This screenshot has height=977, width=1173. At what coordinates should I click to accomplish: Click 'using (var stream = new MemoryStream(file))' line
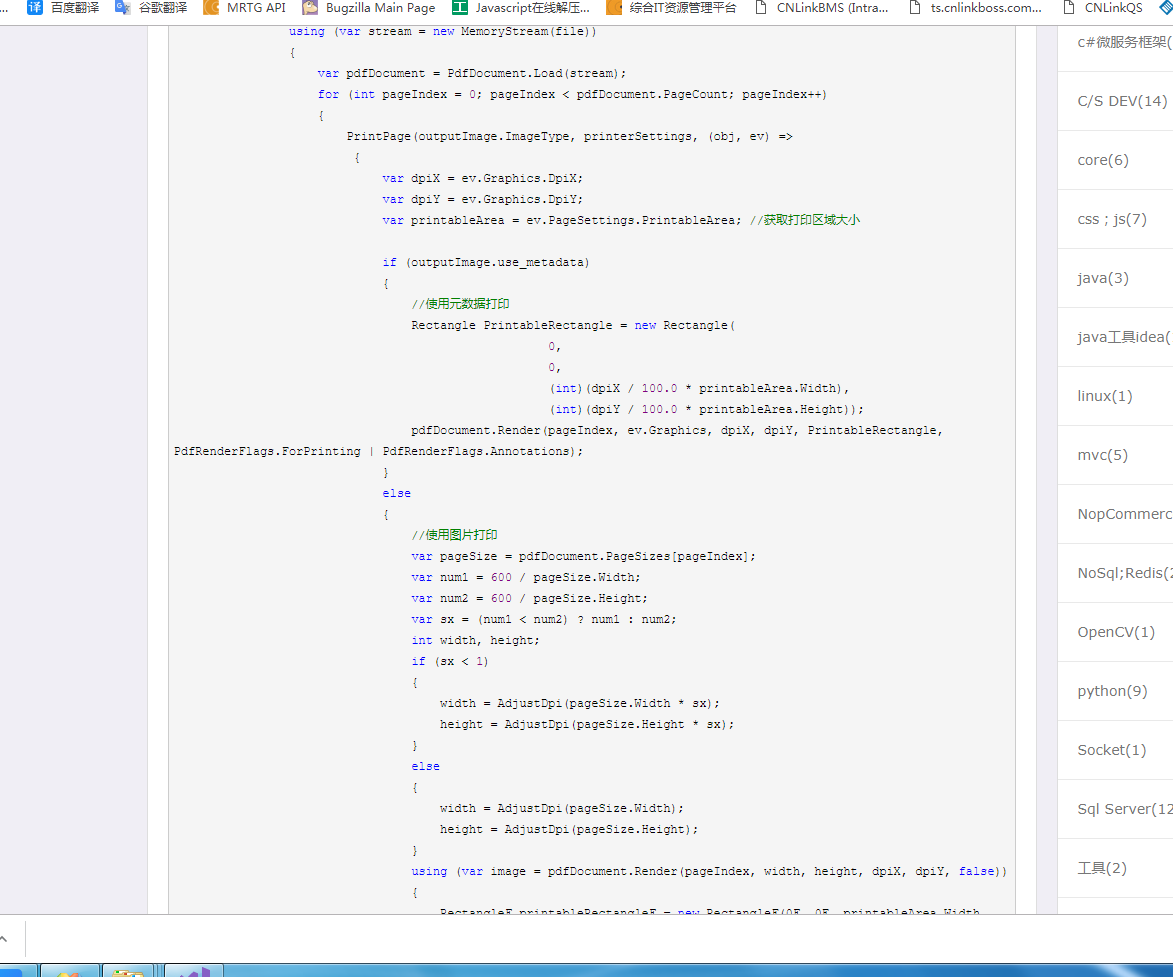443,31
